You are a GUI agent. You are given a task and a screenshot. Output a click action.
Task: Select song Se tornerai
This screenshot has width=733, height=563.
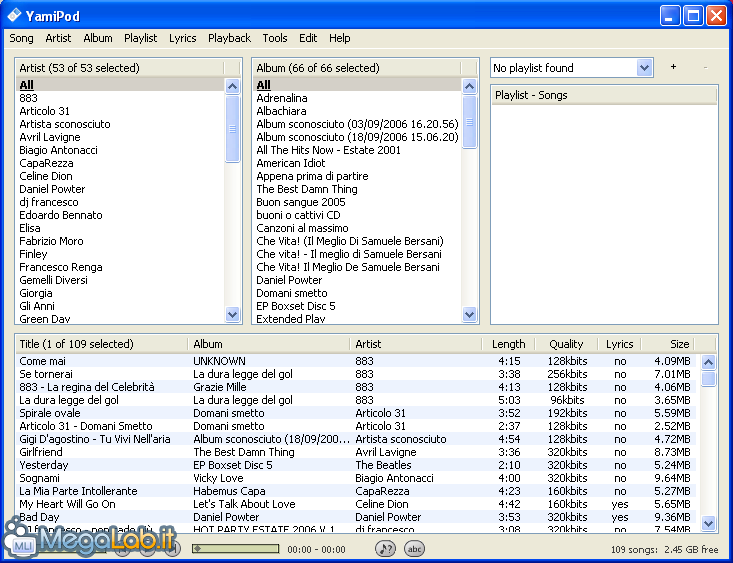(x=356, y=374)
